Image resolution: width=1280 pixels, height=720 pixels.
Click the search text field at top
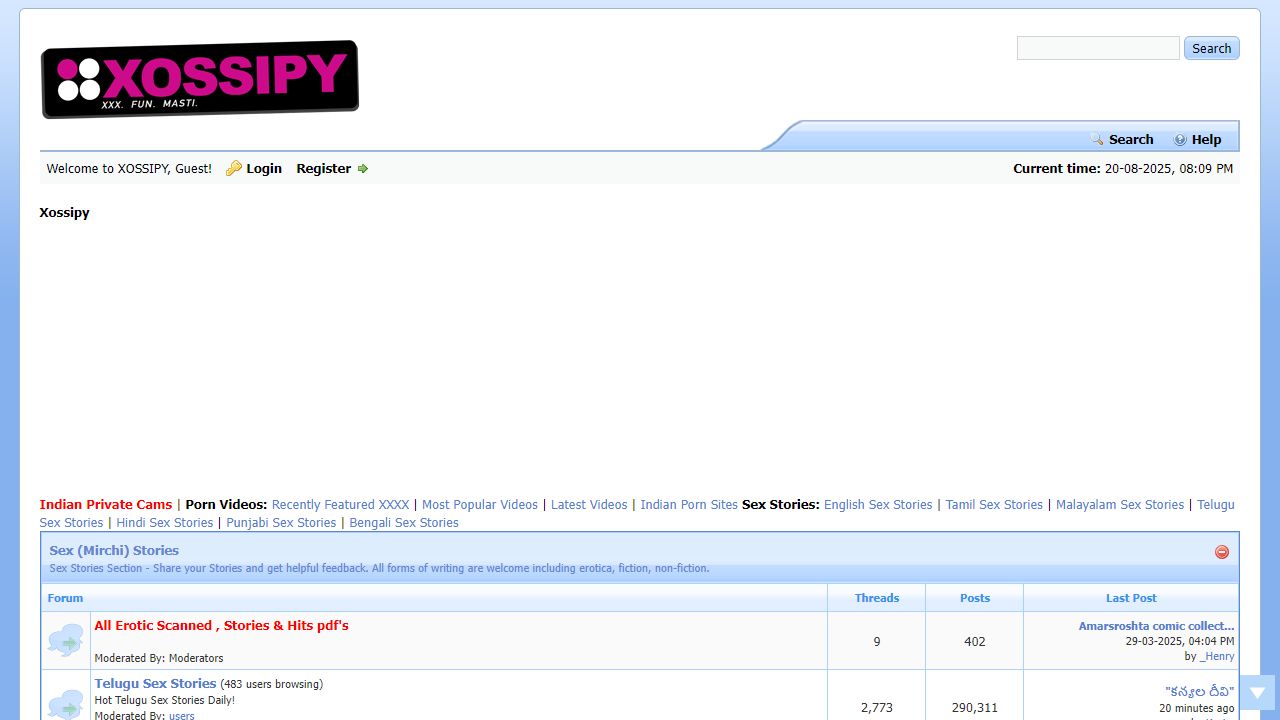point(1098,48)
